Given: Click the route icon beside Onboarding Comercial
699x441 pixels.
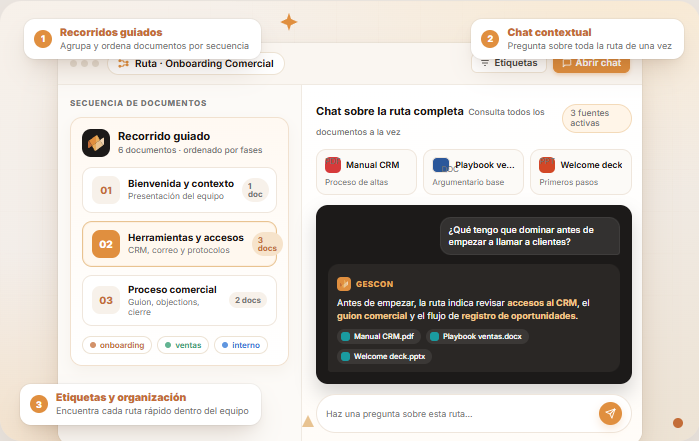Looking at the screenshot, I should click(x=123, y=64).
